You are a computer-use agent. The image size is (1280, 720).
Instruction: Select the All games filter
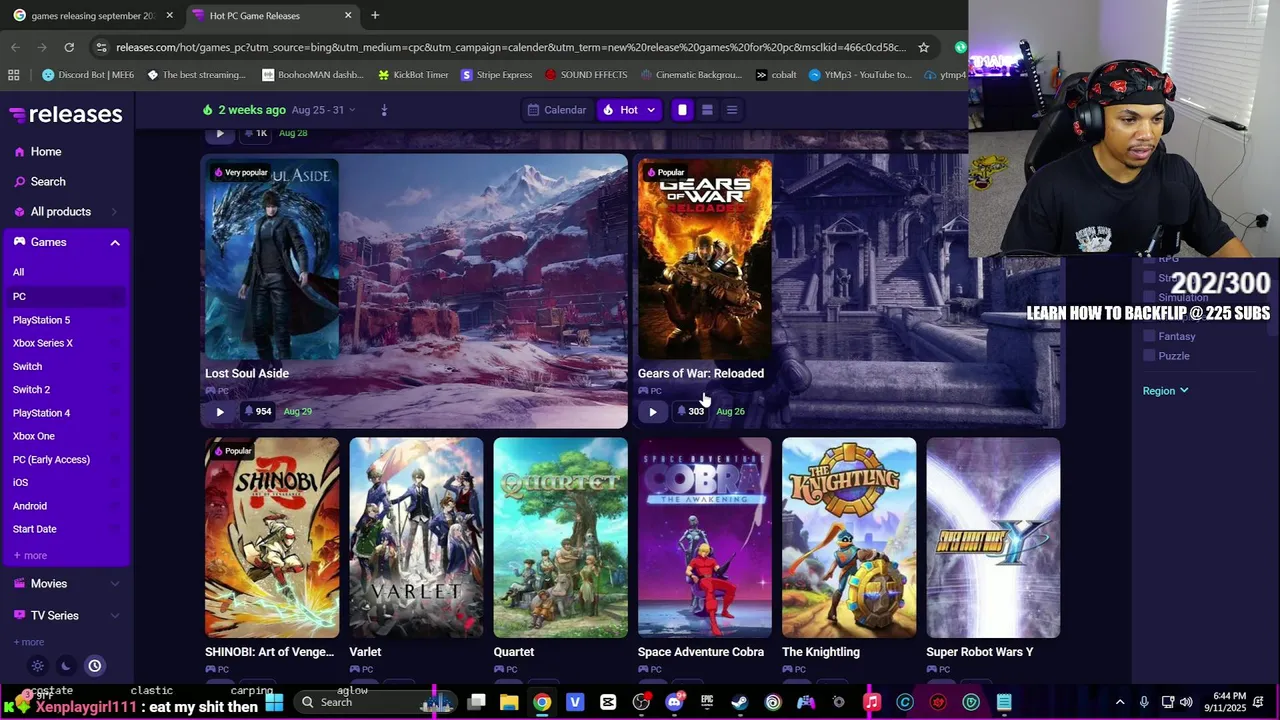[x=18, y=272]
